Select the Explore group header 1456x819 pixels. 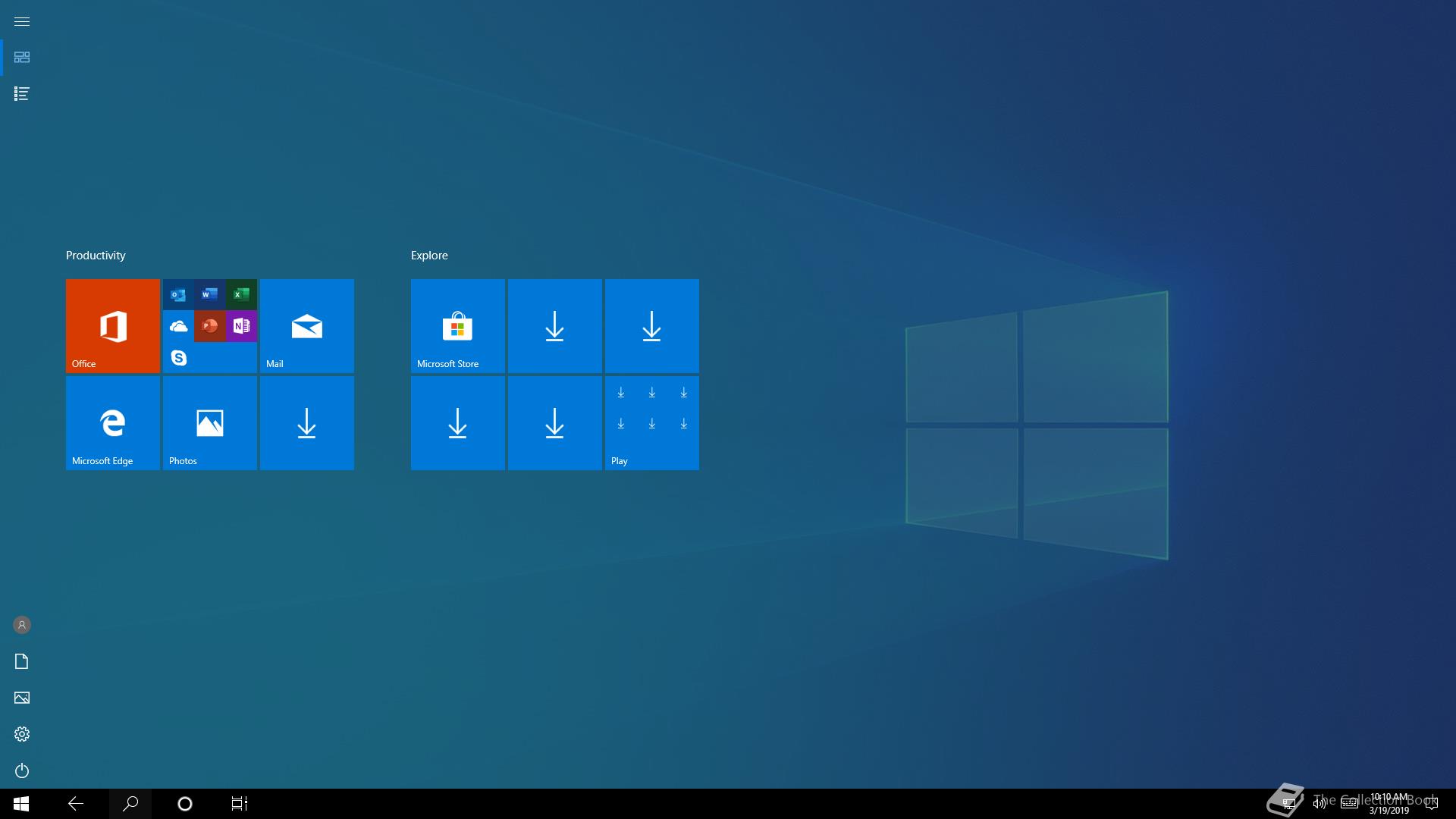(429, 256)
